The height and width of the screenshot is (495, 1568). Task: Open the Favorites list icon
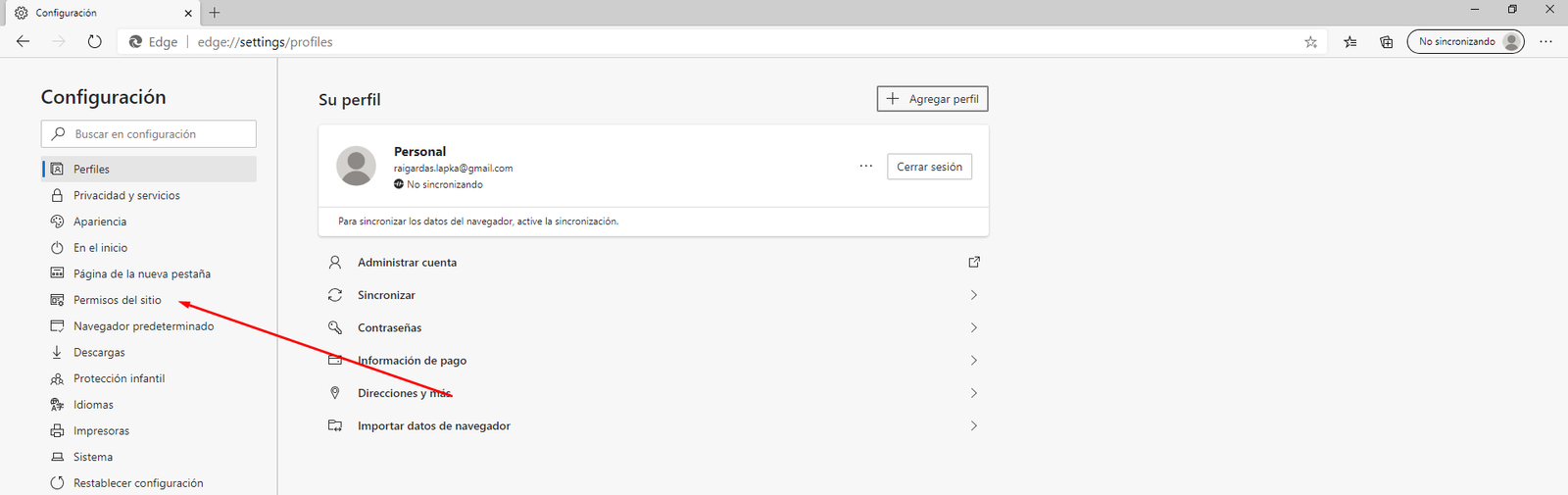pos(1350,42)
